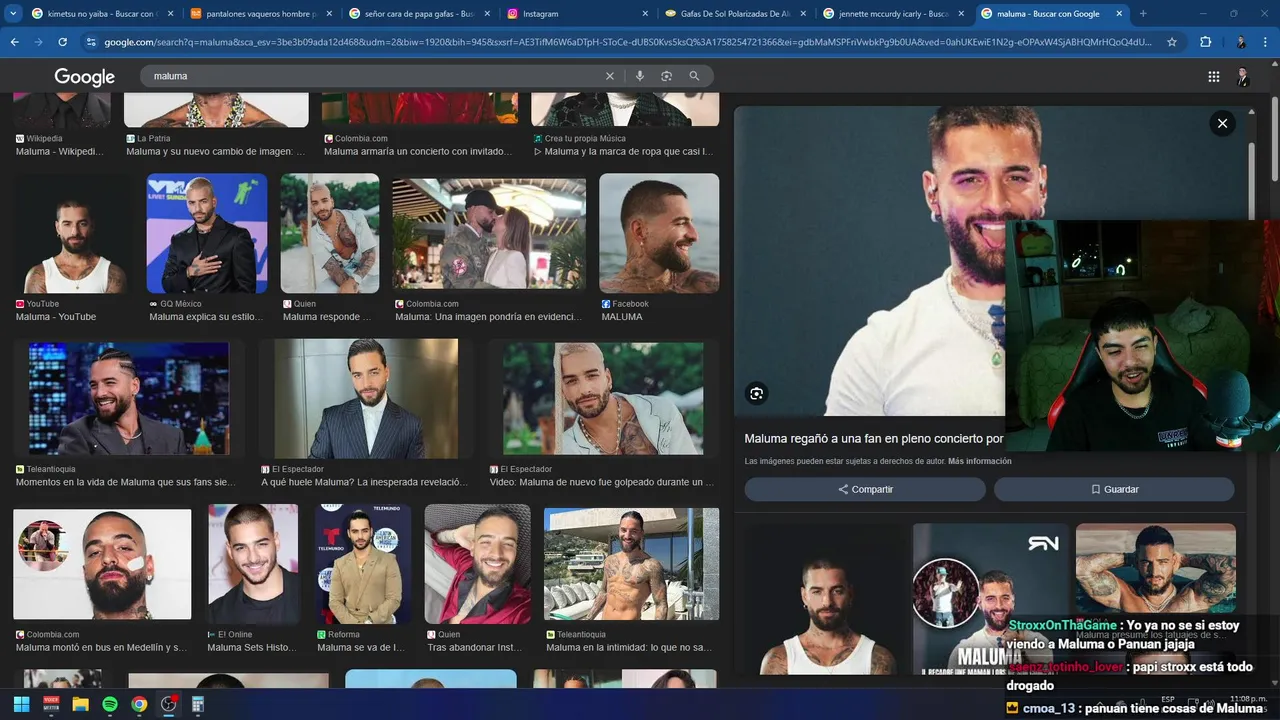
Task: Open the Calculator taskbar icon
Action: tap(198, 704)
